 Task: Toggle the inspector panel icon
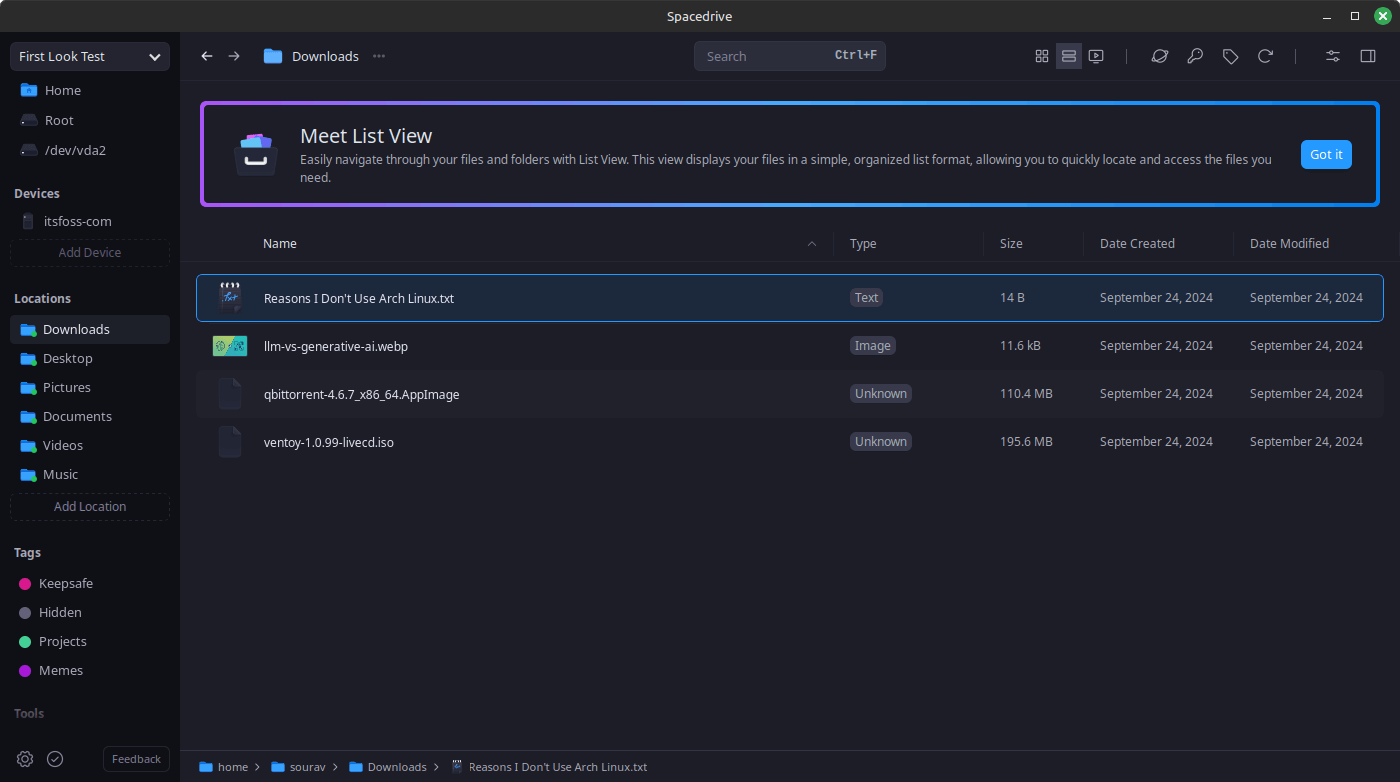(1368, 56)
